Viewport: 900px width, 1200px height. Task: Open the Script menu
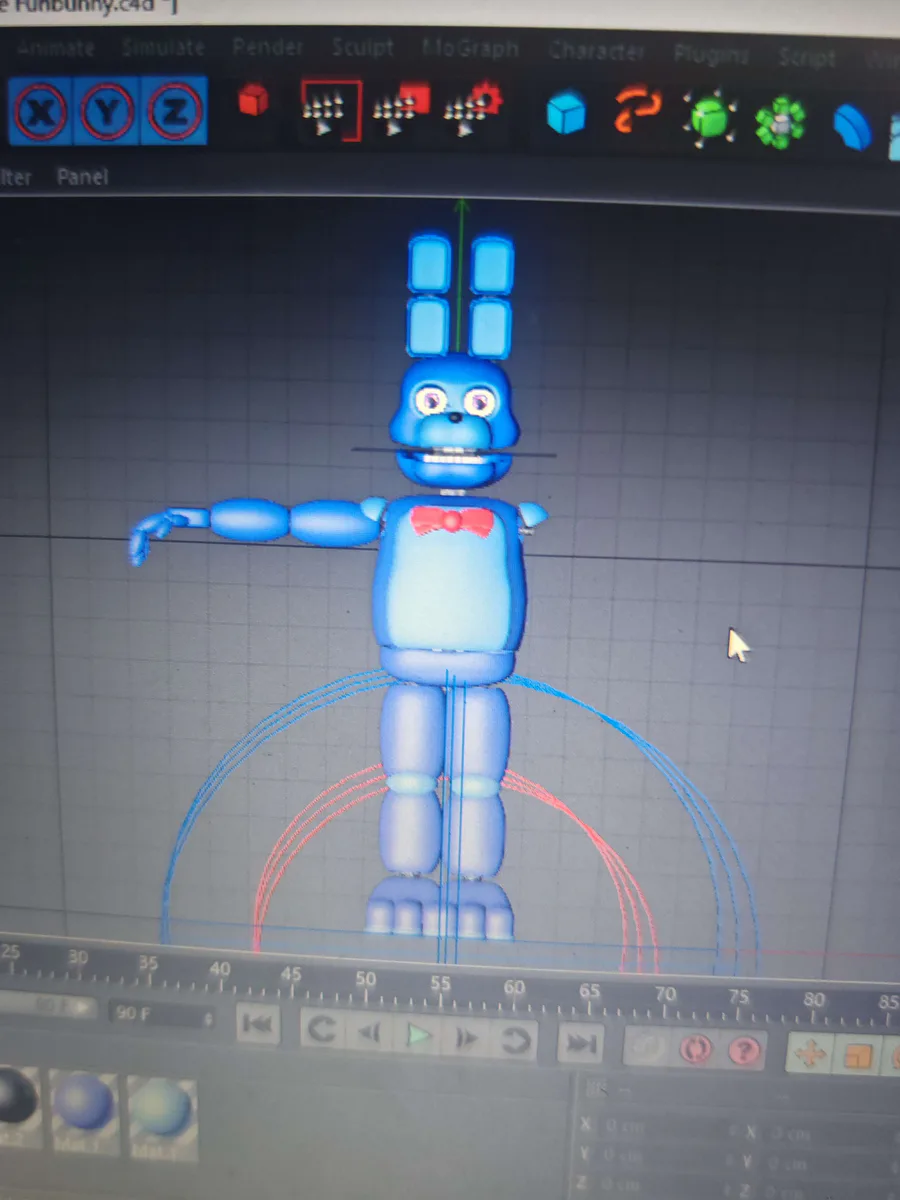point(806,57)
